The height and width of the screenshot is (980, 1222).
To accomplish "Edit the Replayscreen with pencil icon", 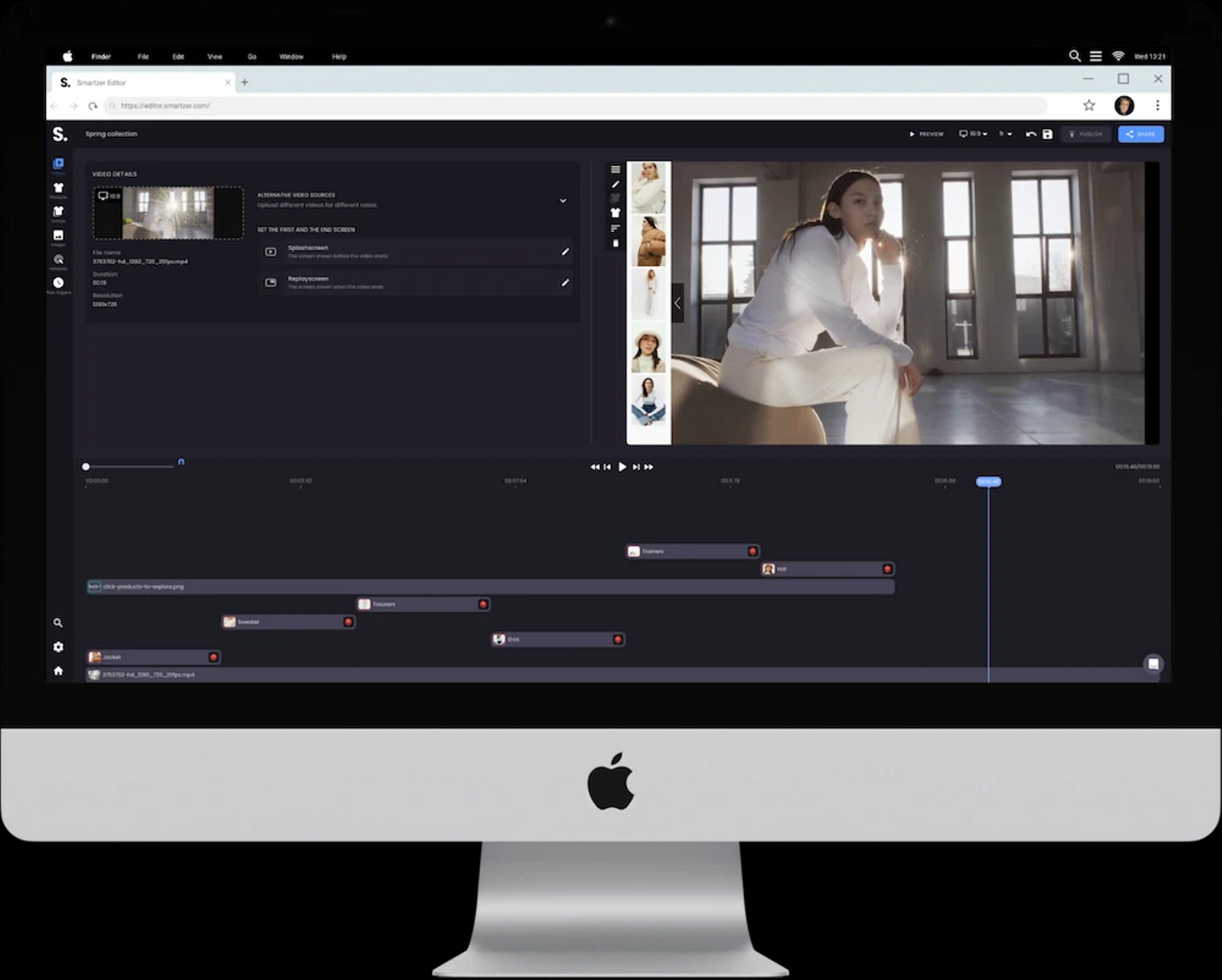I will pos(564,282).
